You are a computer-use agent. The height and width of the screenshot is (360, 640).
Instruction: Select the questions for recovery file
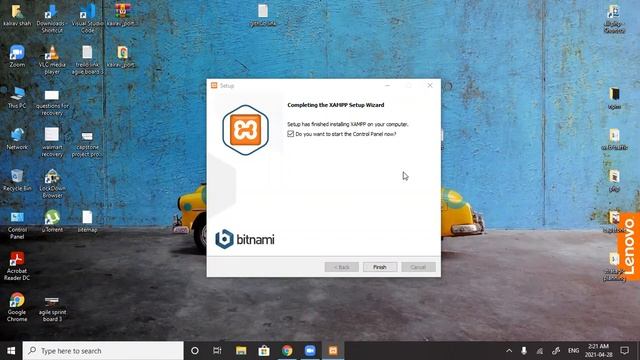coord(52,102)
